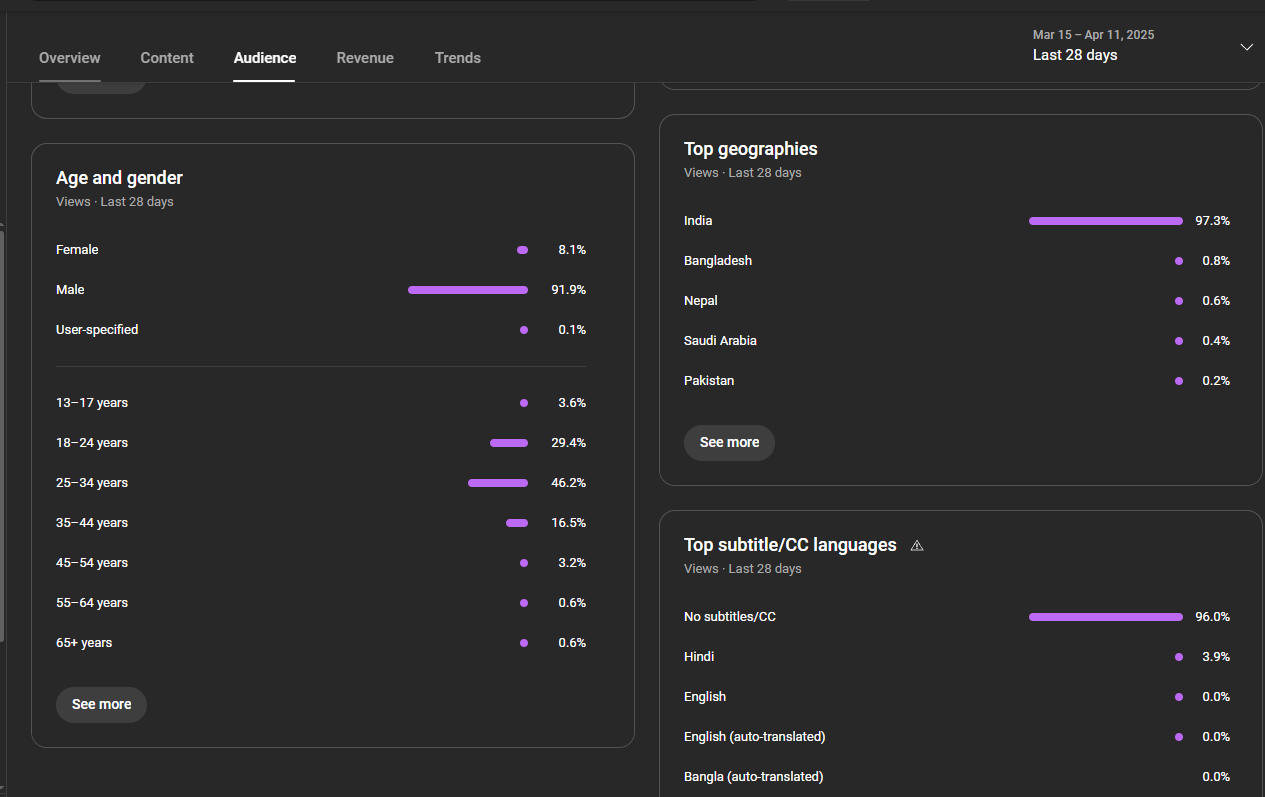Screen dimensions: 1265x797
Task: Select the Hindi subtitle language row
Action: [957, 657]
